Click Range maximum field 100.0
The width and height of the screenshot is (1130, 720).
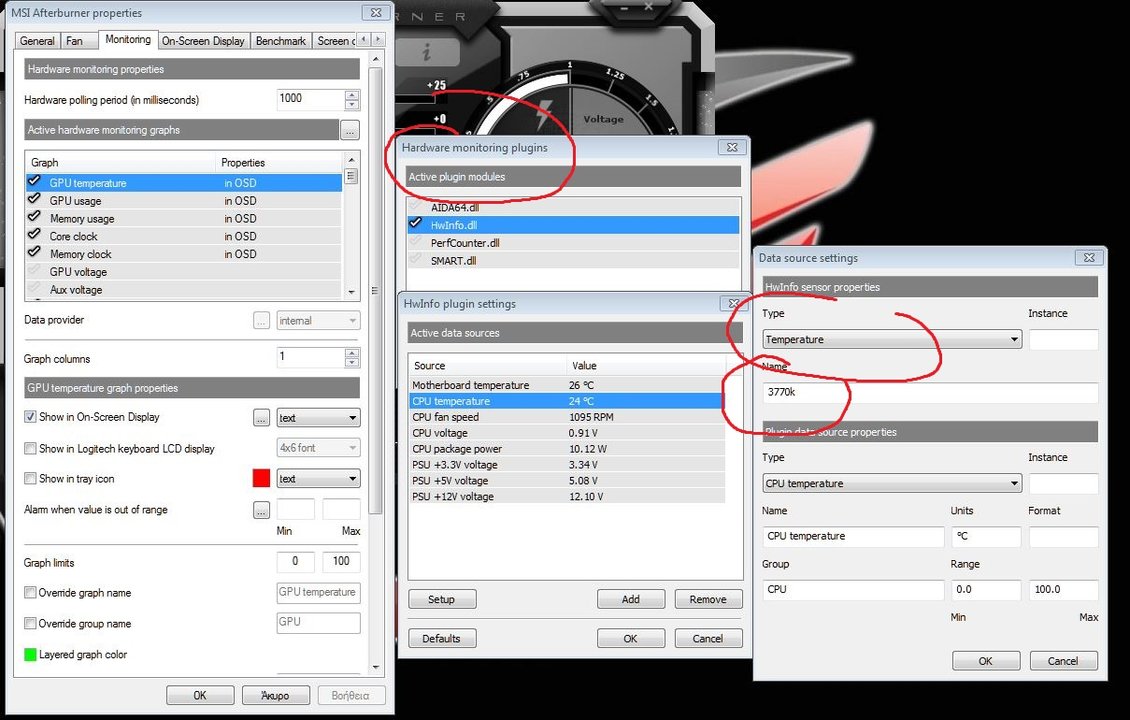[1064, 590]
